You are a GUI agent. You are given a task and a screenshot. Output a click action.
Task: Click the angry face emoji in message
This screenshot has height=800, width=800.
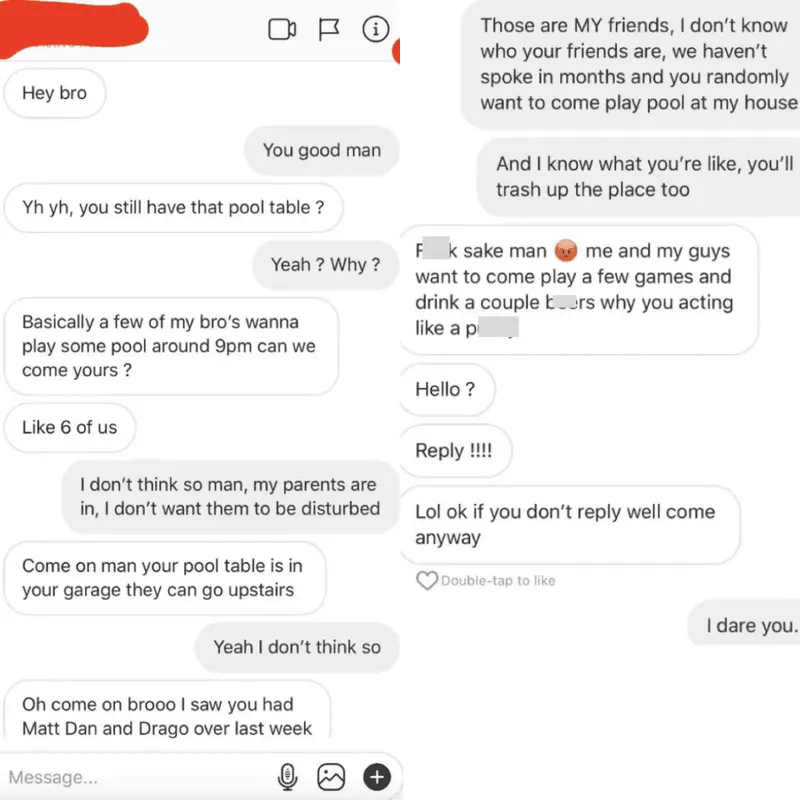566,251
